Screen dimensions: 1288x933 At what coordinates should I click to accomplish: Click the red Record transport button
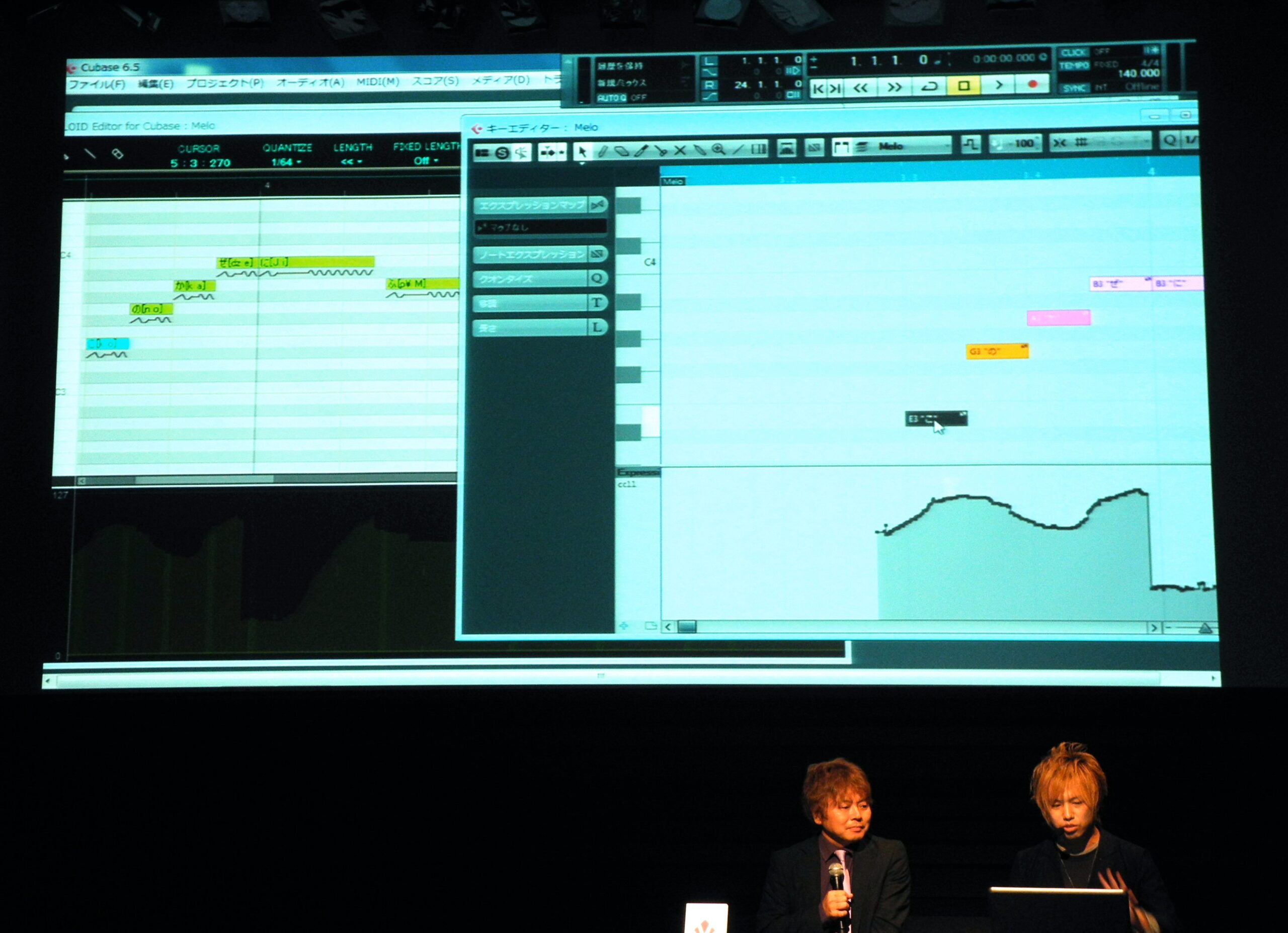(x=1032, y=84)
